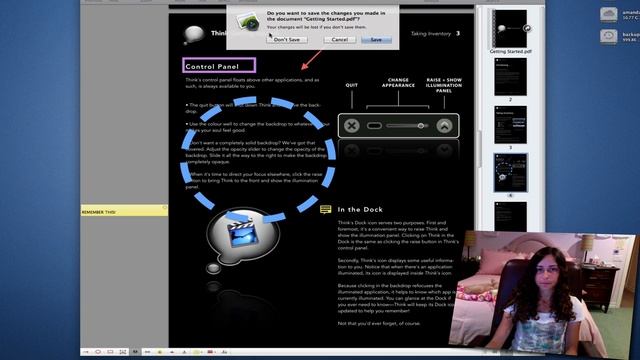Open the fifth page thumbnail at bottom
Image resolution: width=640 pixels, height=360 pixels.
click(510, 216)
